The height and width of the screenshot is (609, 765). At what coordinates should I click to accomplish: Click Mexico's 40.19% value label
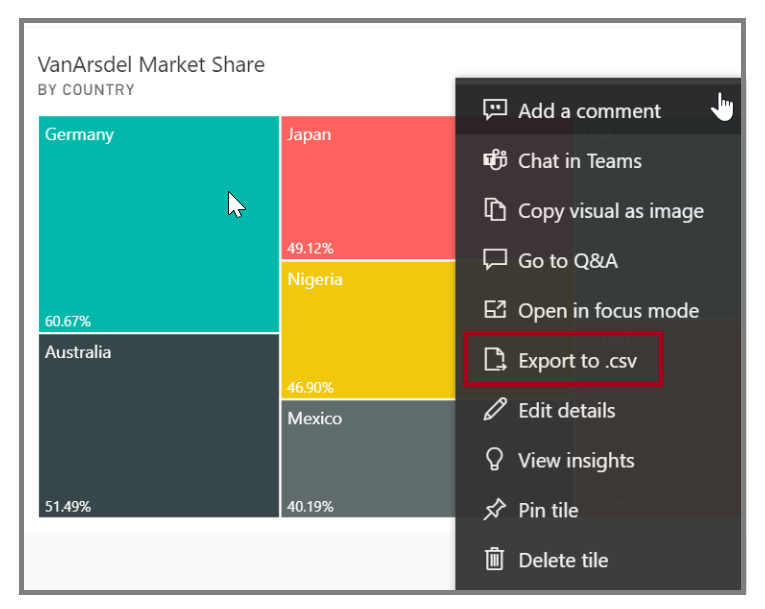click(310, 507)
